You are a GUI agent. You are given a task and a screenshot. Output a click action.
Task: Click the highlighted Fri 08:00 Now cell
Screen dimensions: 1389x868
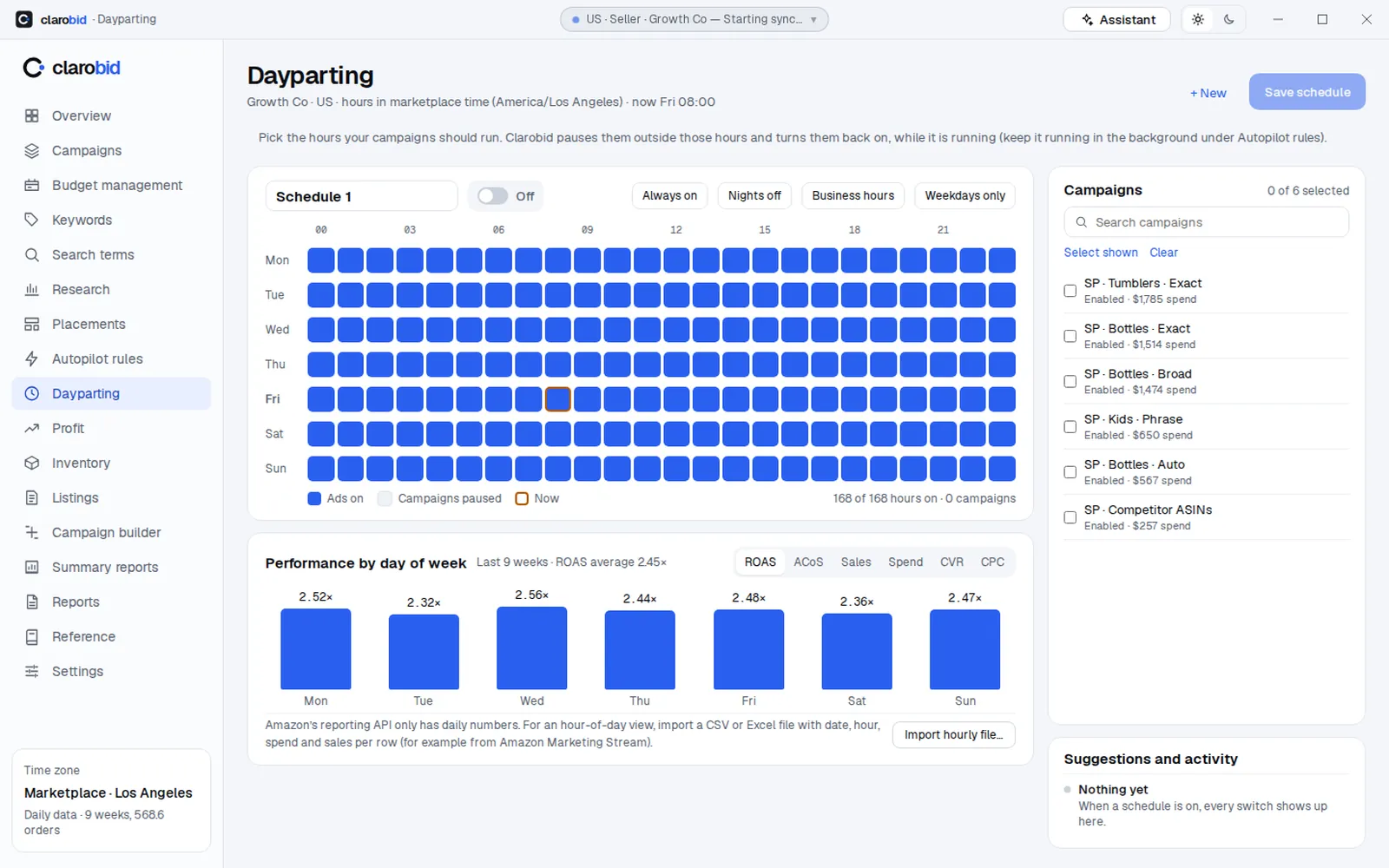point(557,398)
